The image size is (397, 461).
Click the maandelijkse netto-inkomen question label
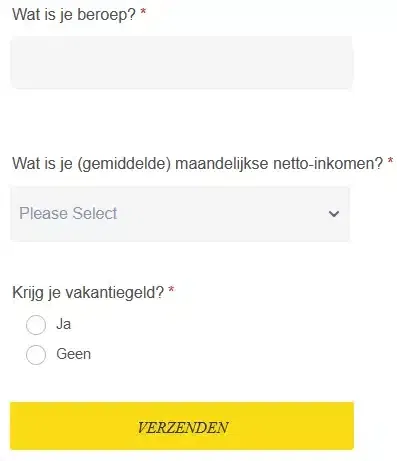click(x=197, y=164)
